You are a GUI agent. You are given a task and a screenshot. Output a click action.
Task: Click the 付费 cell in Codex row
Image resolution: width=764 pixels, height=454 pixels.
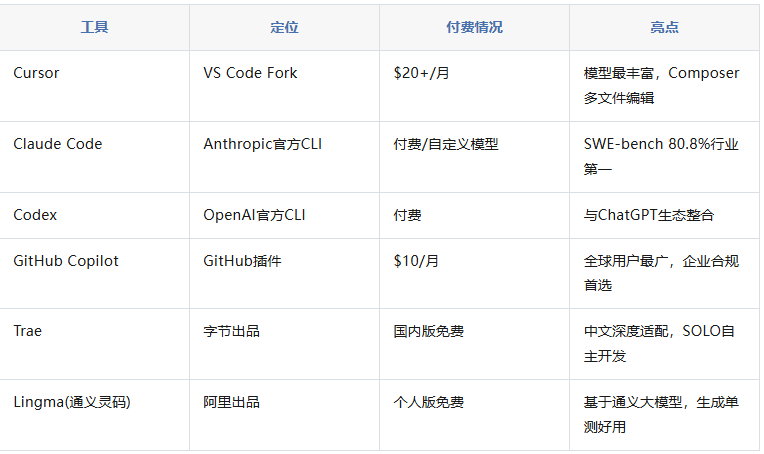tap(475, 215)
